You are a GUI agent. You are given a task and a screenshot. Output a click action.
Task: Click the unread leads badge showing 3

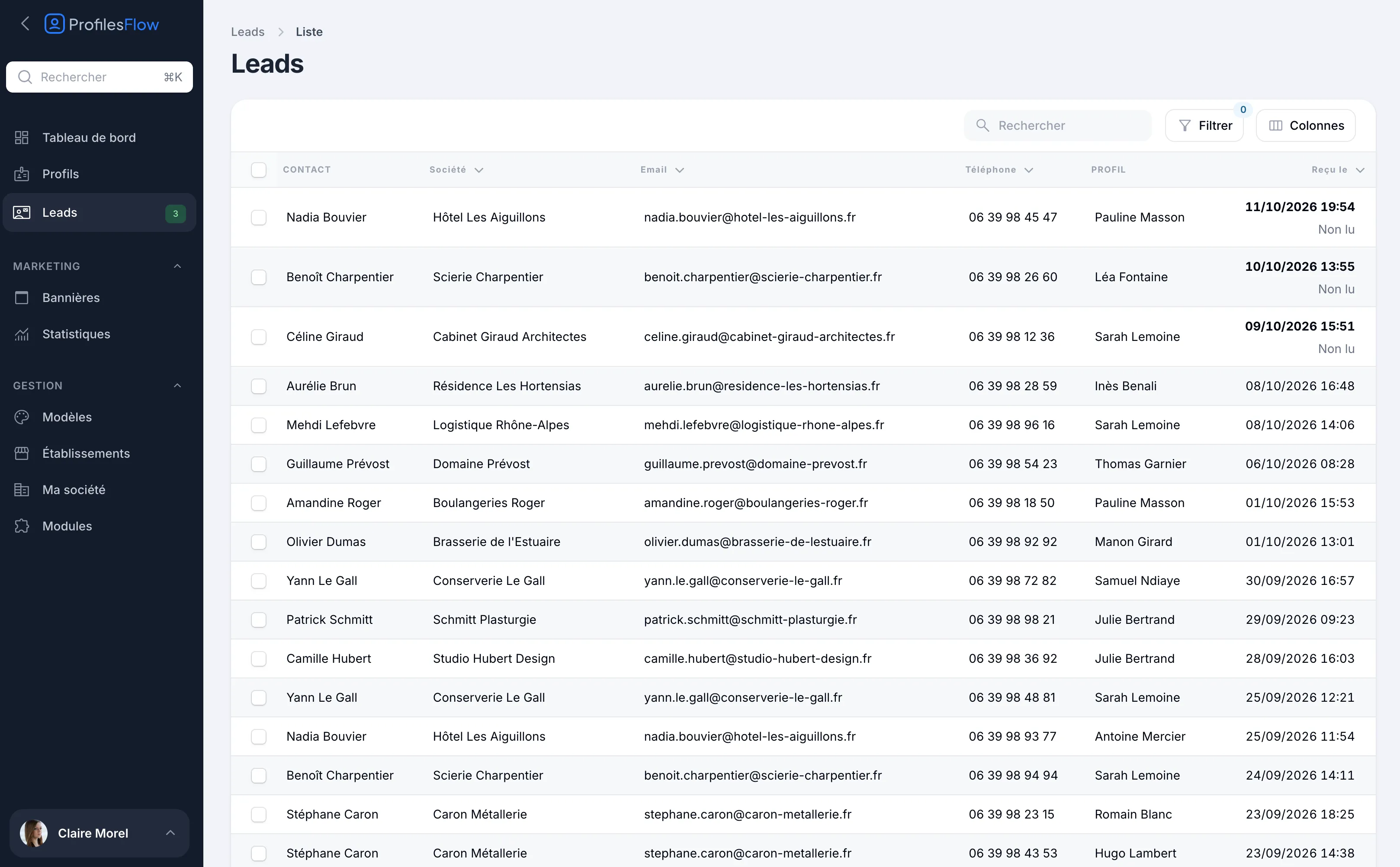pyautogui.click(x=175, y=213)
